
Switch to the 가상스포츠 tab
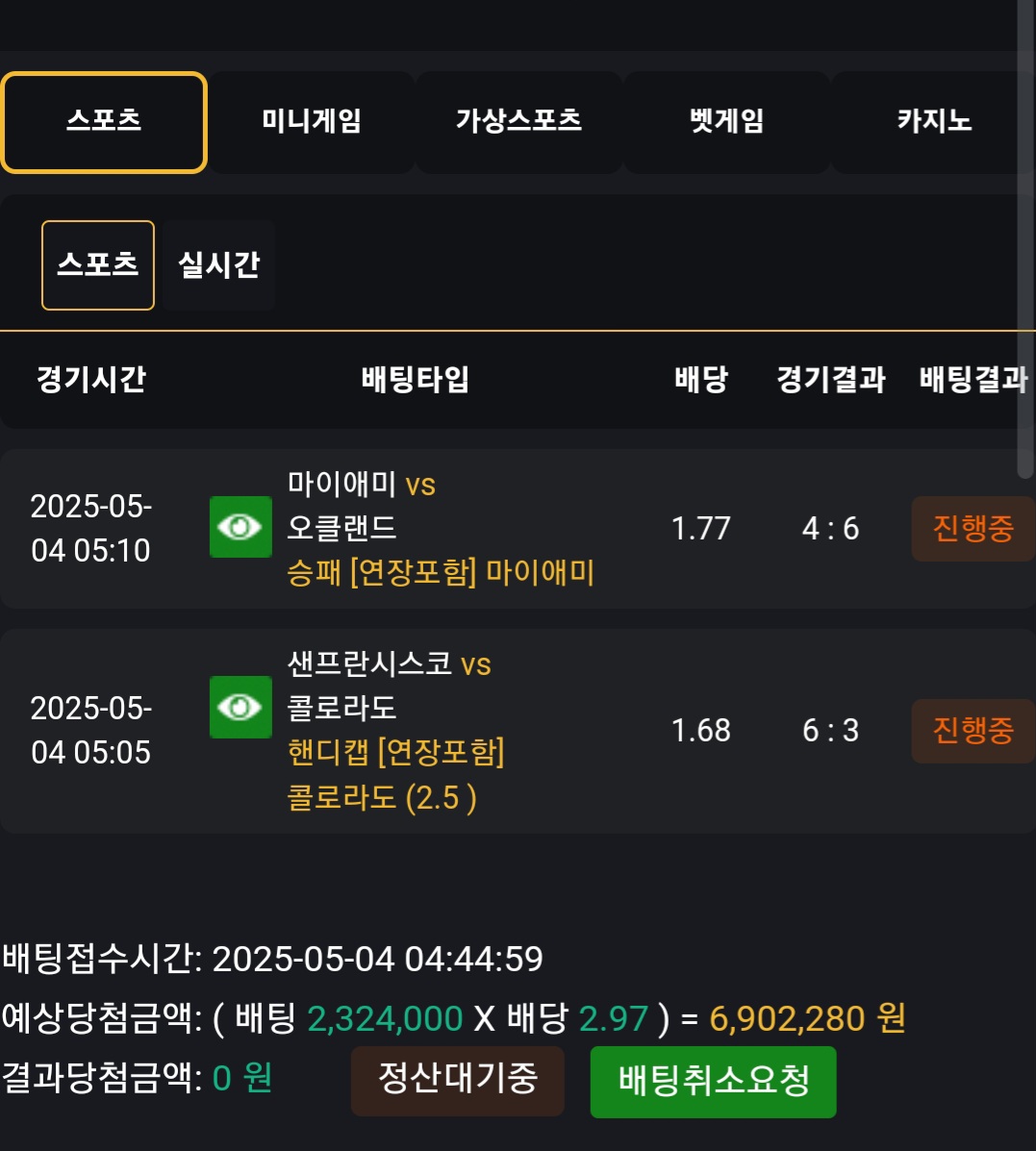518,122
